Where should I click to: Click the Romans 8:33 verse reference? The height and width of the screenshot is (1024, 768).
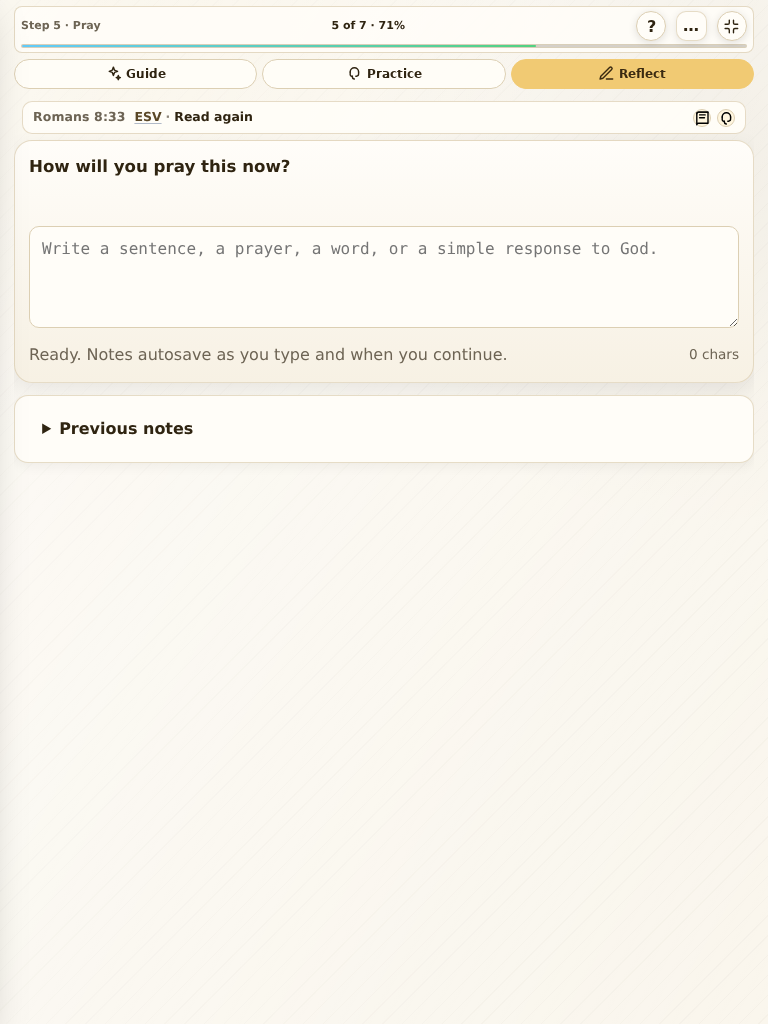[x=79, y=117]
